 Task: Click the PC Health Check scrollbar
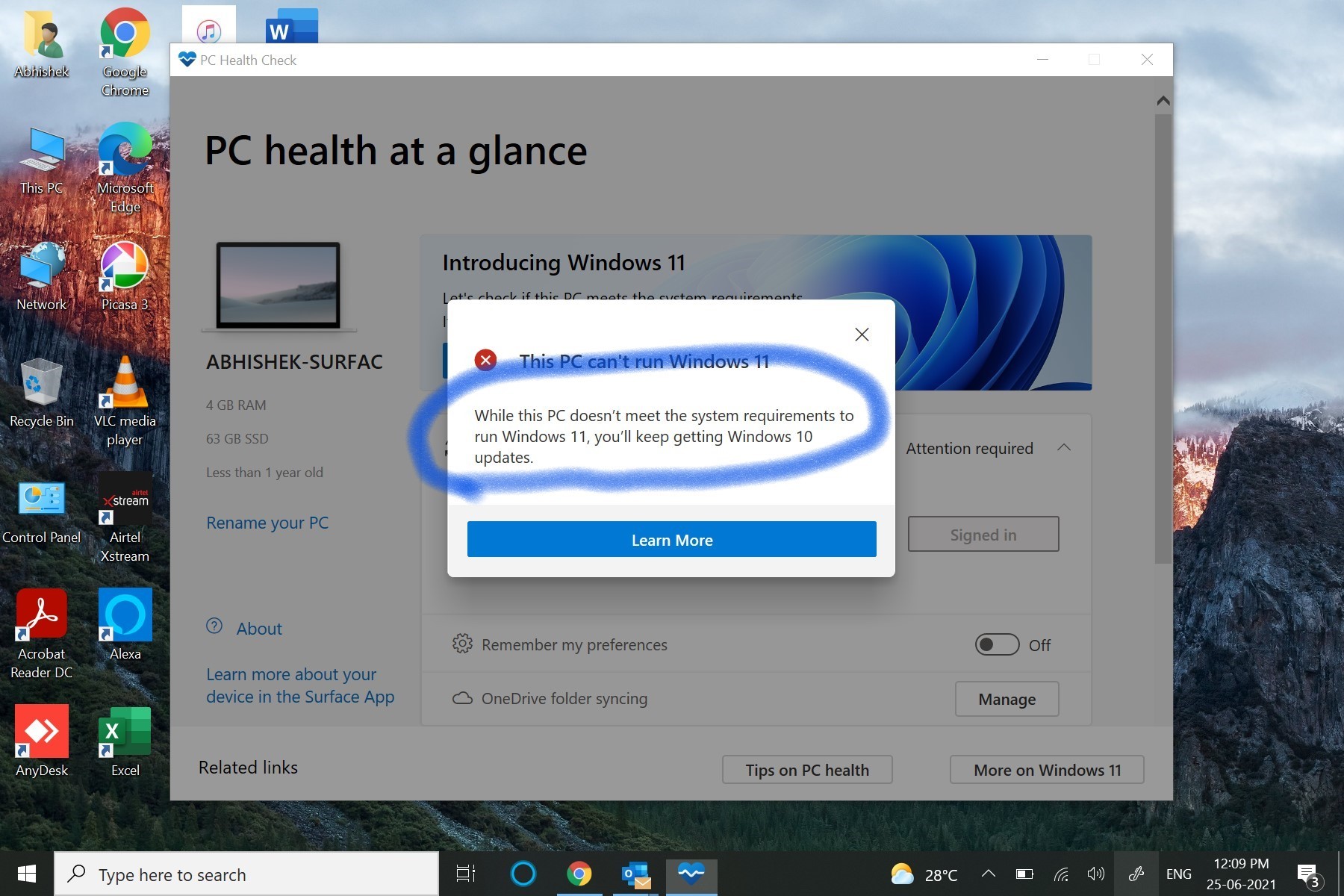1163,337
